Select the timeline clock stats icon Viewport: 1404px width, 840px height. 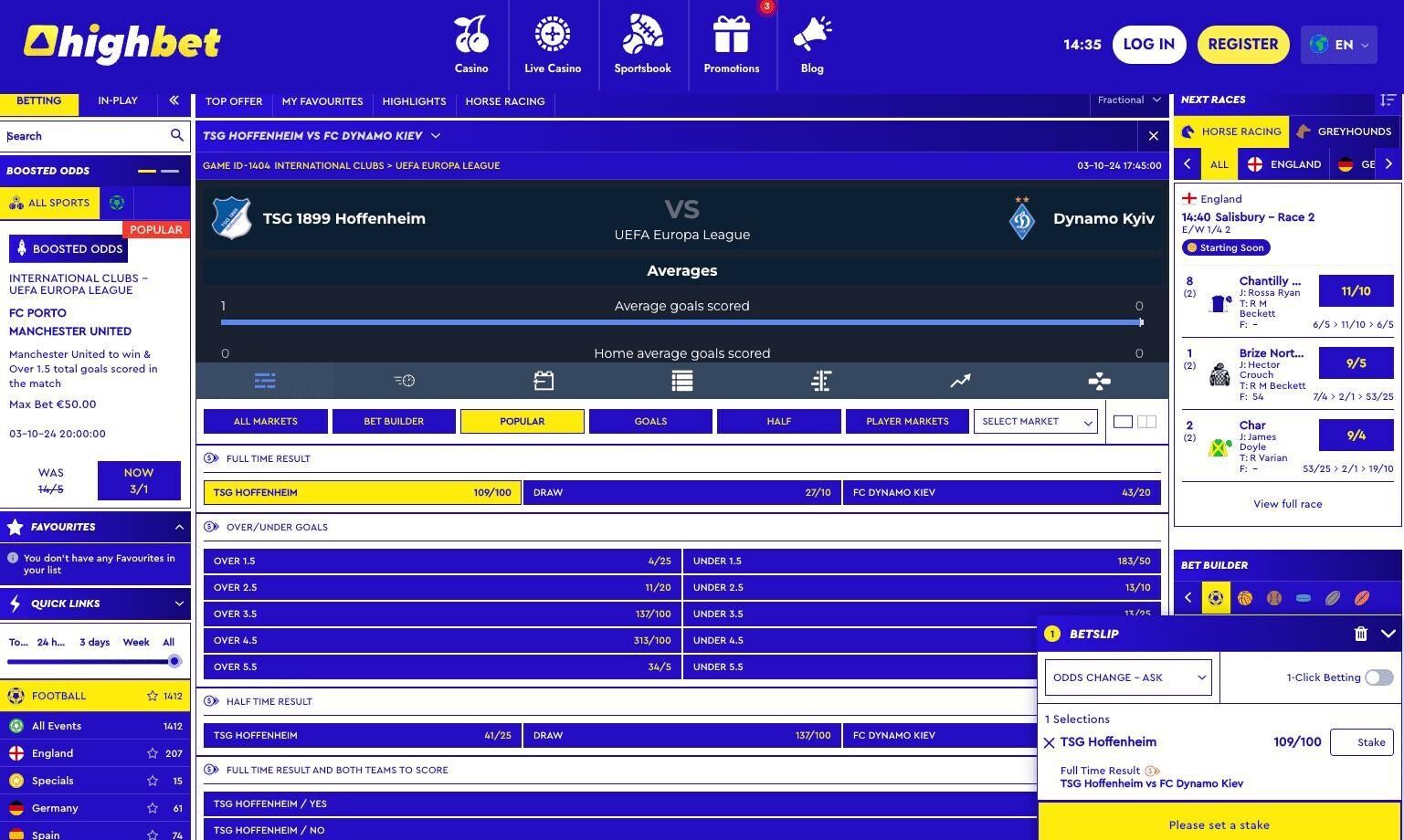(x=404, y=381)
